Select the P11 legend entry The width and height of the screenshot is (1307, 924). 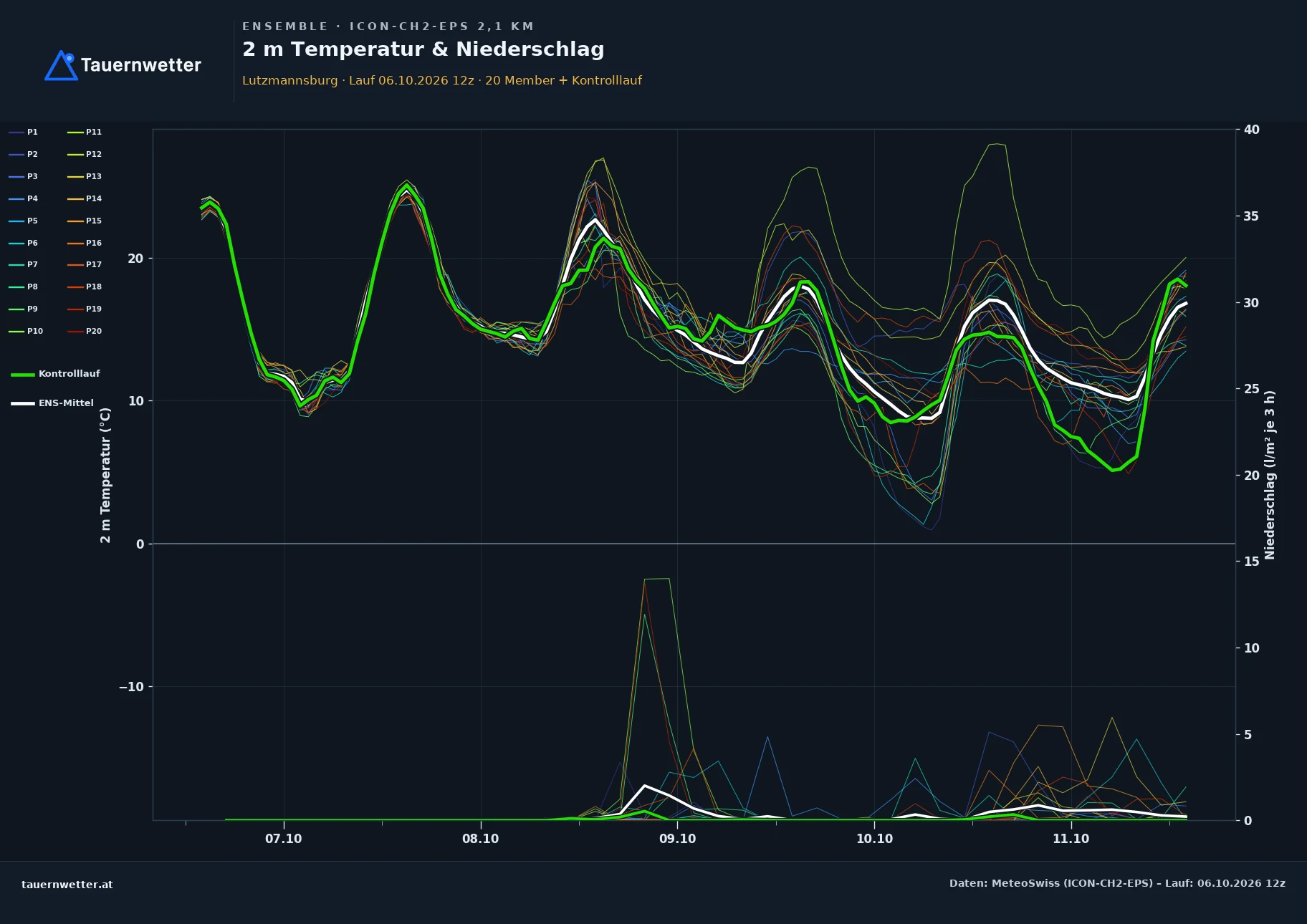[x=85, y=132]
